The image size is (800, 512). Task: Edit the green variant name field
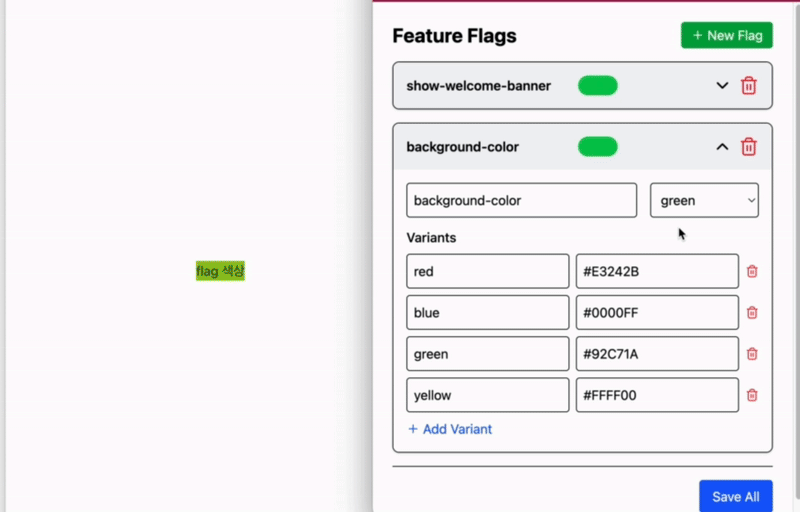click(488, 354)
